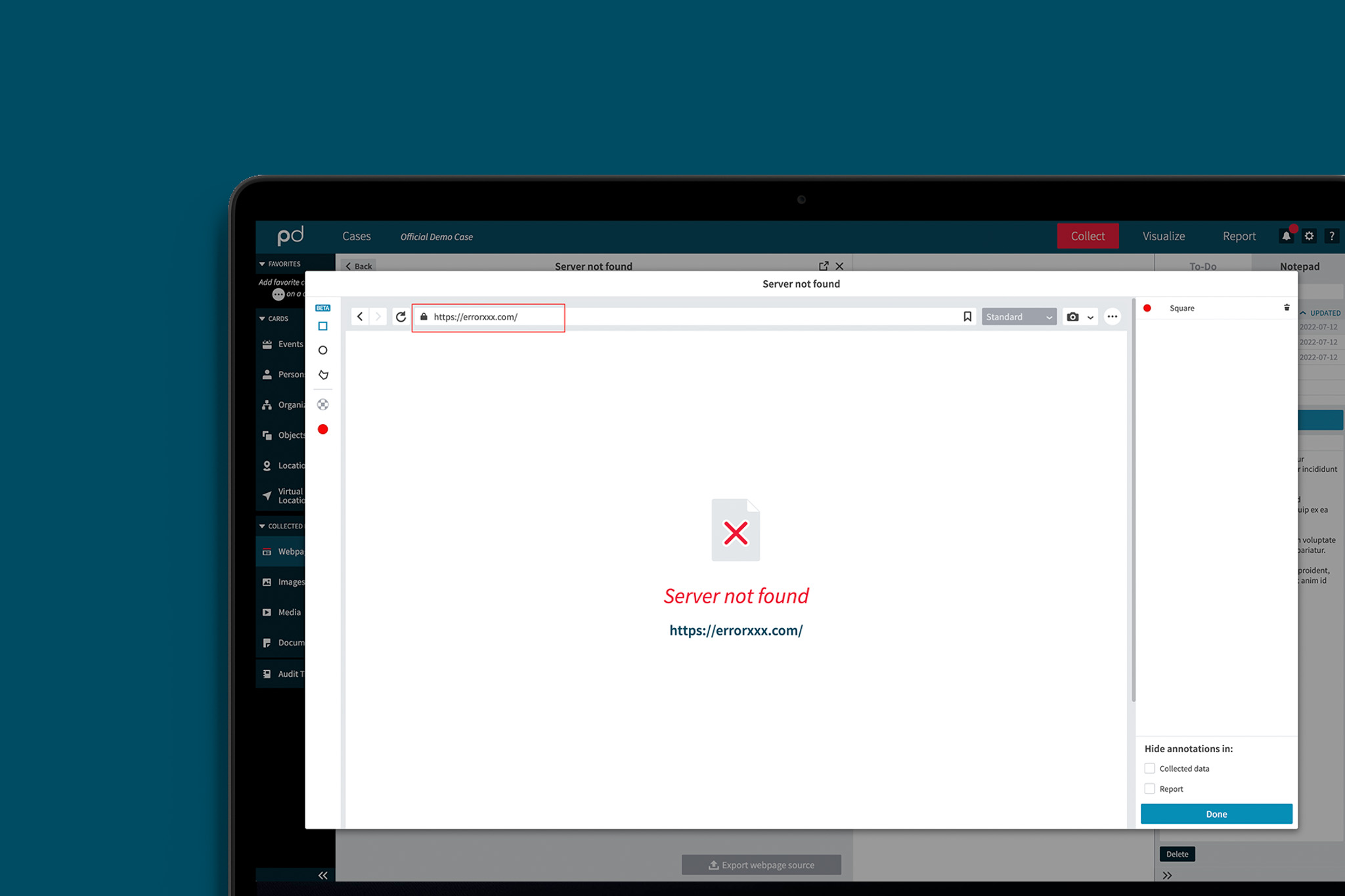
Task: Select the freehand polygon annotation tool
Action: 323,375
